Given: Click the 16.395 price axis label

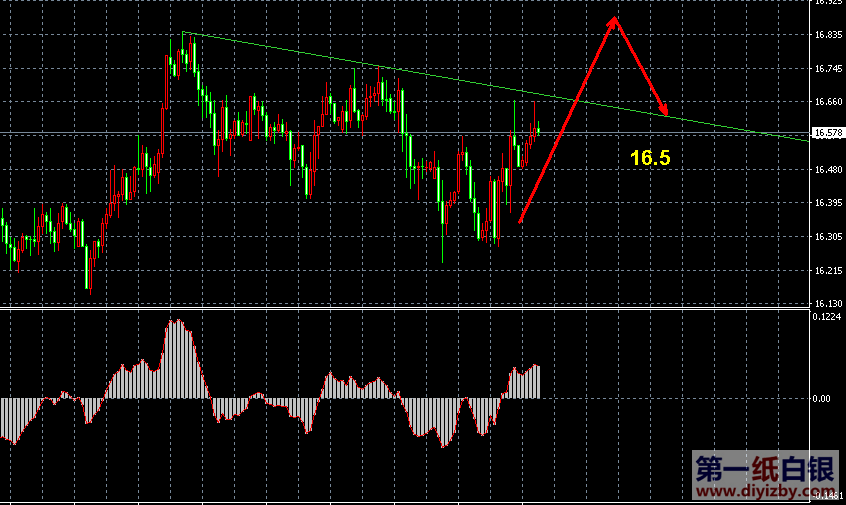Looking at the screenshot, I should click(826, 203).
